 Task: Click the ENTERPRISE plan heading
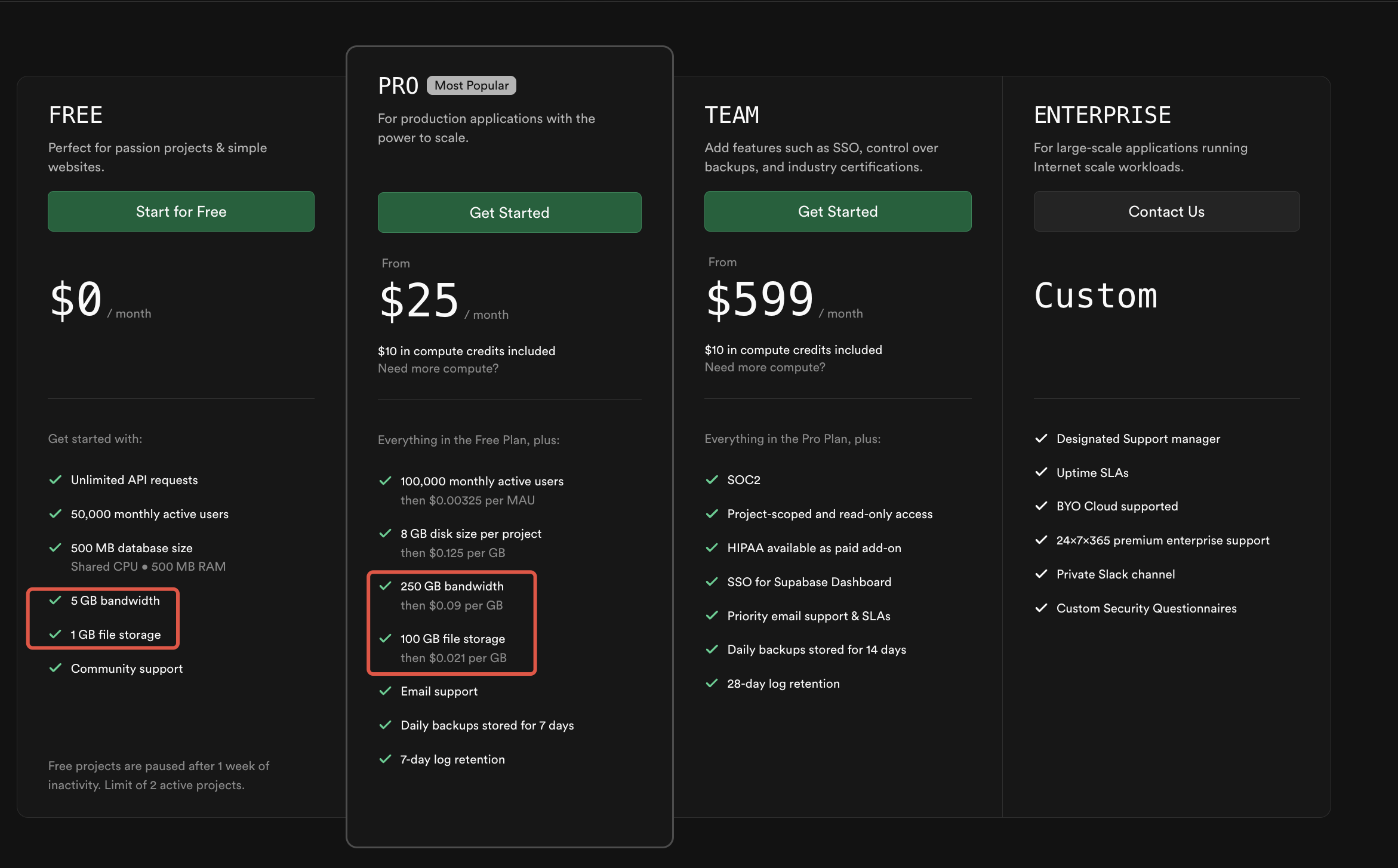click(1102, 115)
